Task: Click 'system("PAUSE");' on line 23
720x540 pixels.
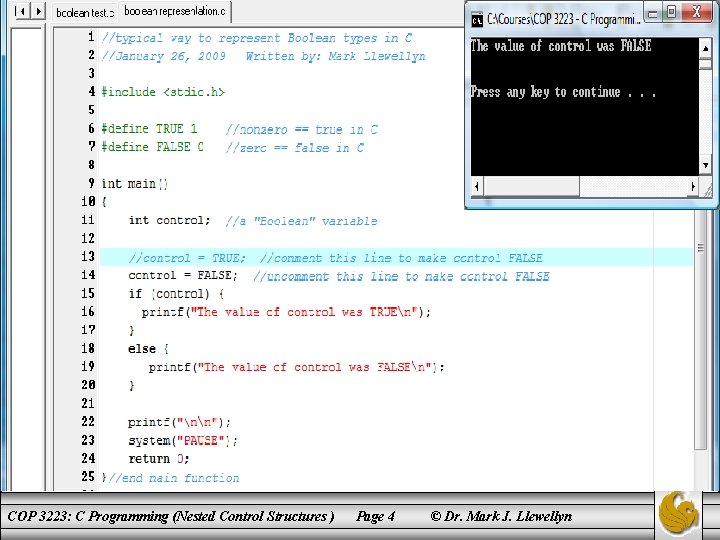Action: click(183, 440)
